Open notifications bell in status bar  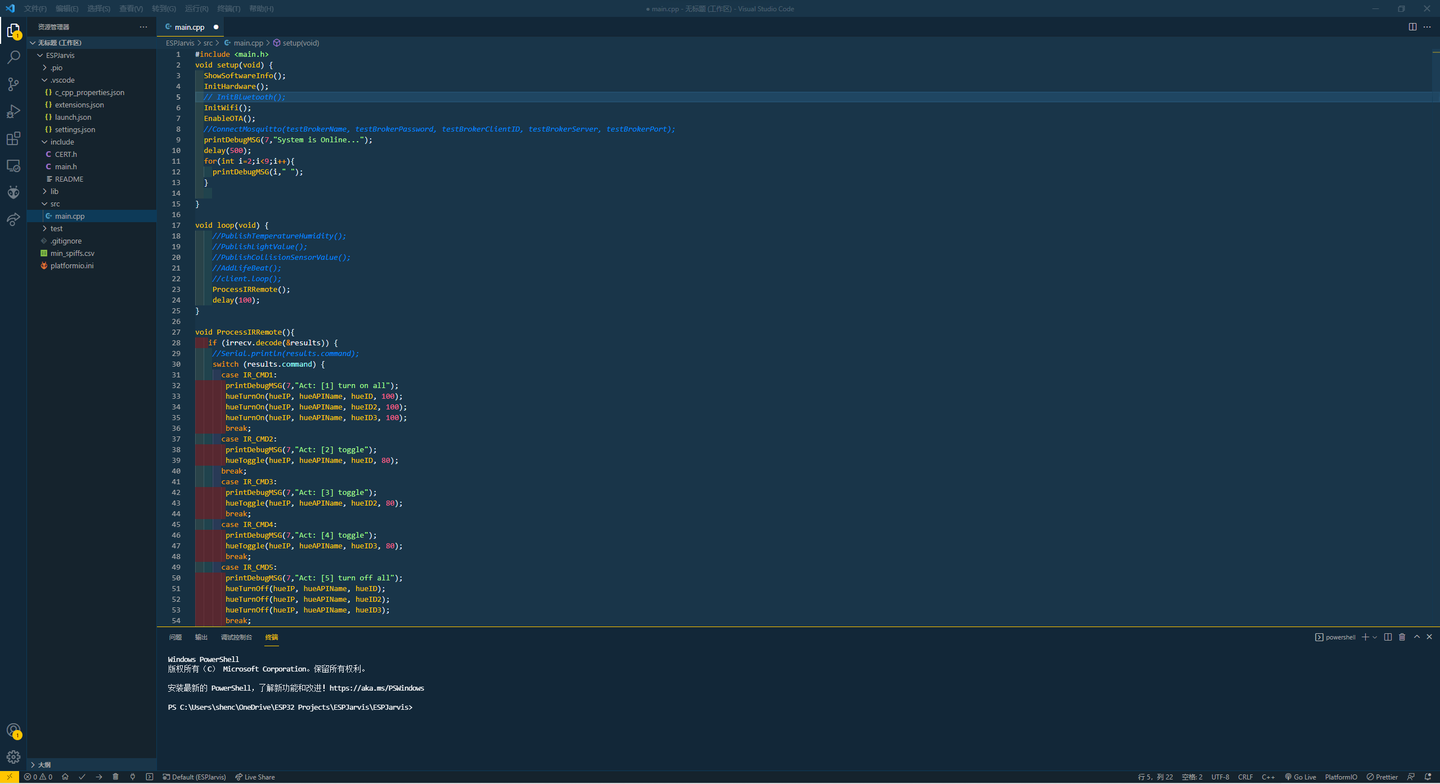[x=1427, y=777]
